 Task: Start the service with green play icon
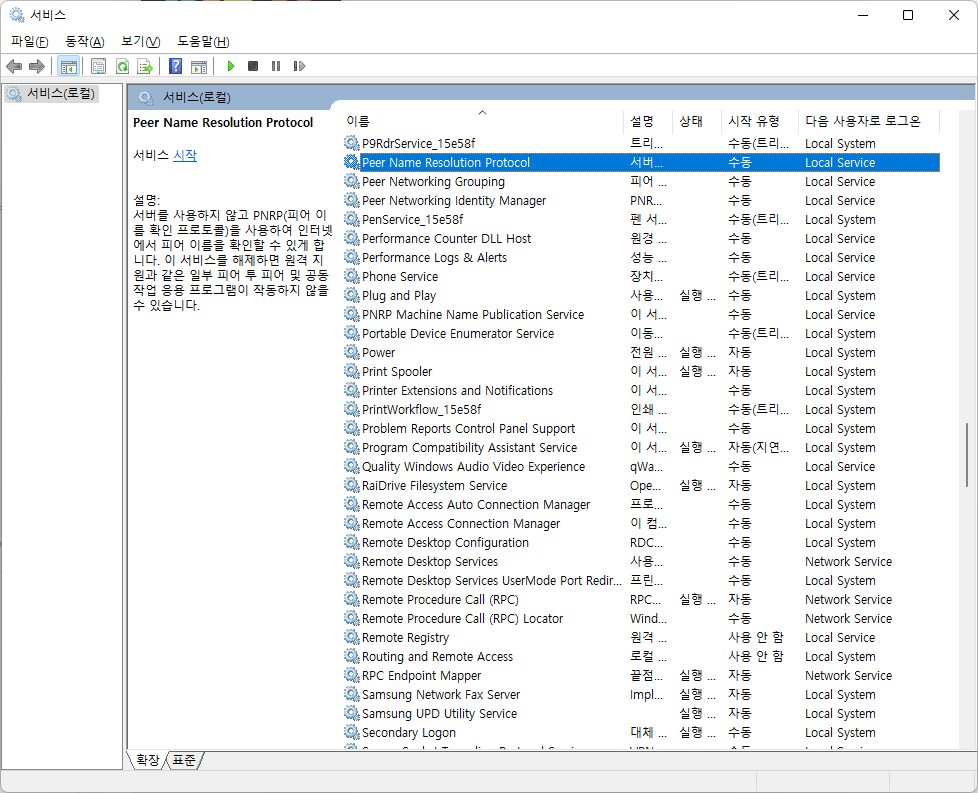pos(230,66)
